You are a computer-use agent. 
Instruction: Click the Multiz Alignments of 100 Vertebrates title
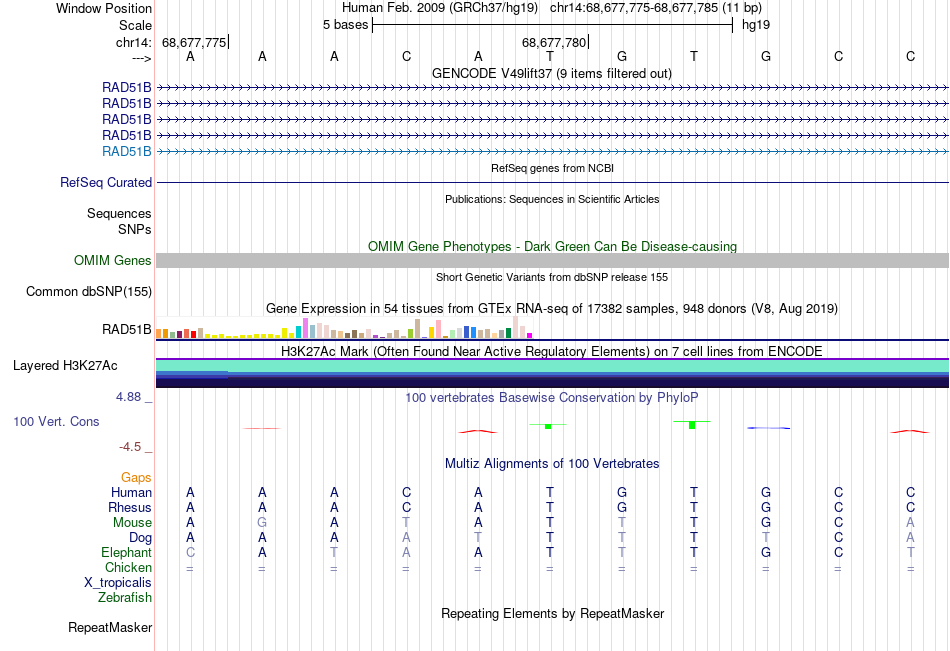click(x=552, y=463)
